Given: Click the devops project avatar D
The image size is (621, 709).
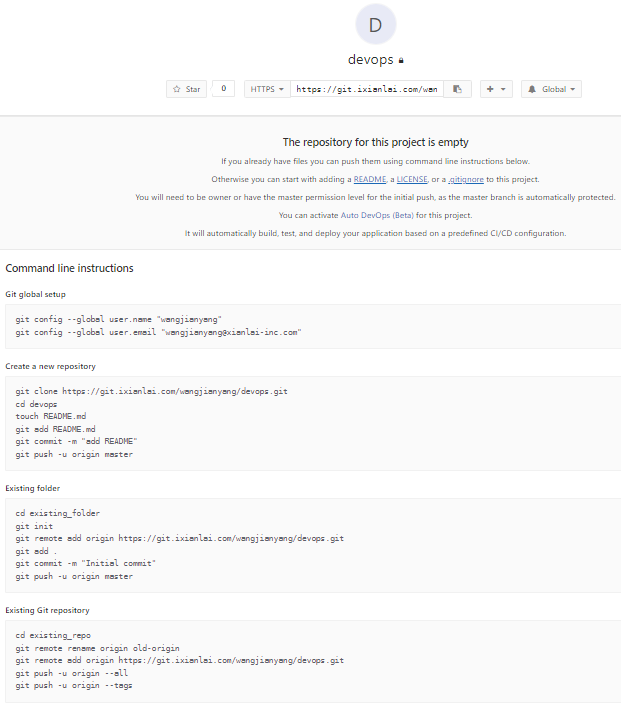Looking at the screenshot, I should coord(375,24).
